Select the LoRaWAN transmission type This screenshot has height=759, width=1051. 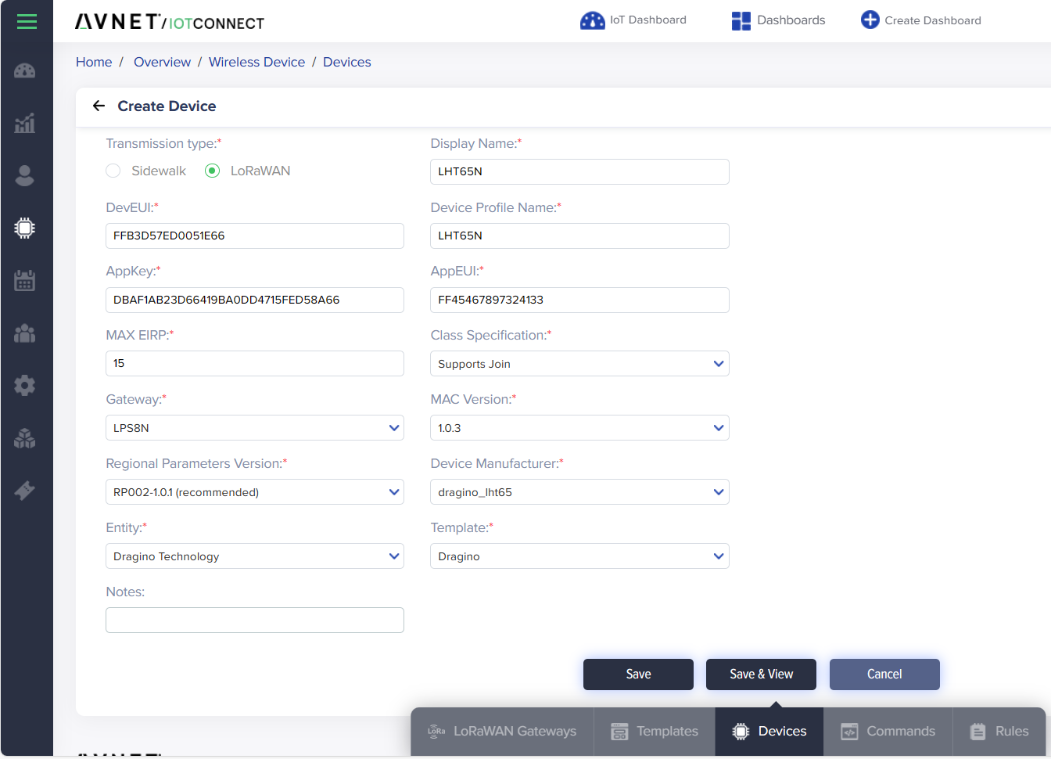pyautogui.click(x=212, y=171)
